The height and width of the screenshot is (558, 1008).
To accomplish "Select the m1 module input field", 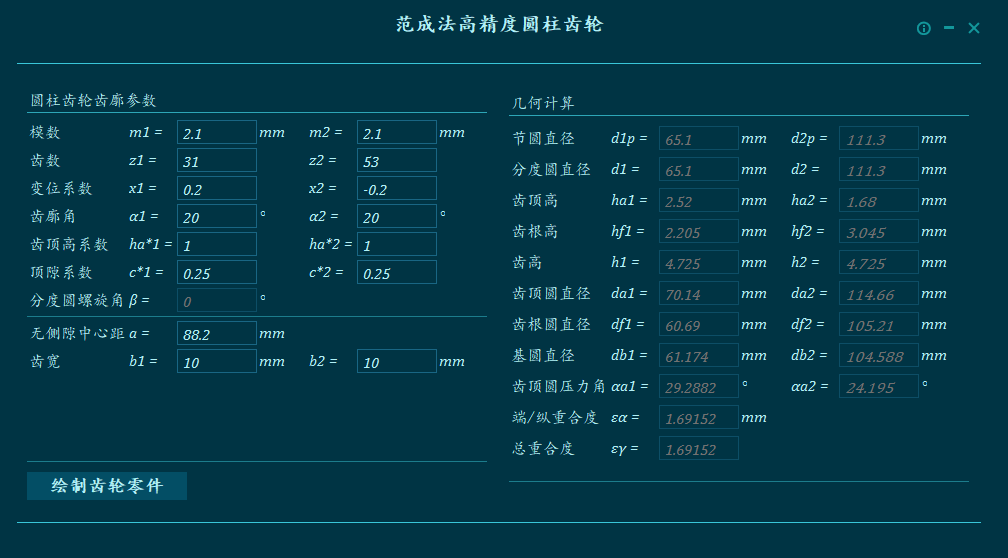I will click(x=217, y=133).
